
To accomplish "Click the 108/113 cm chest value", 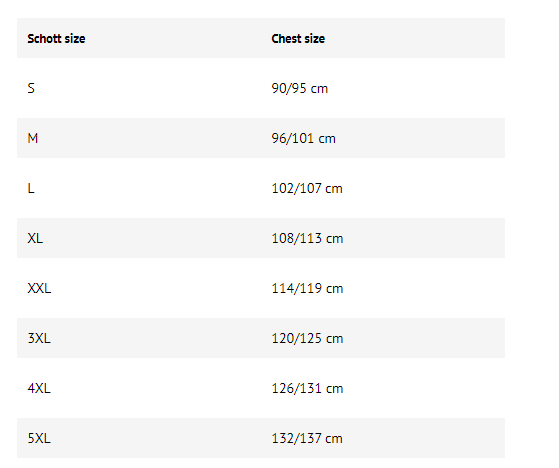I will click(x=307, y=238).
